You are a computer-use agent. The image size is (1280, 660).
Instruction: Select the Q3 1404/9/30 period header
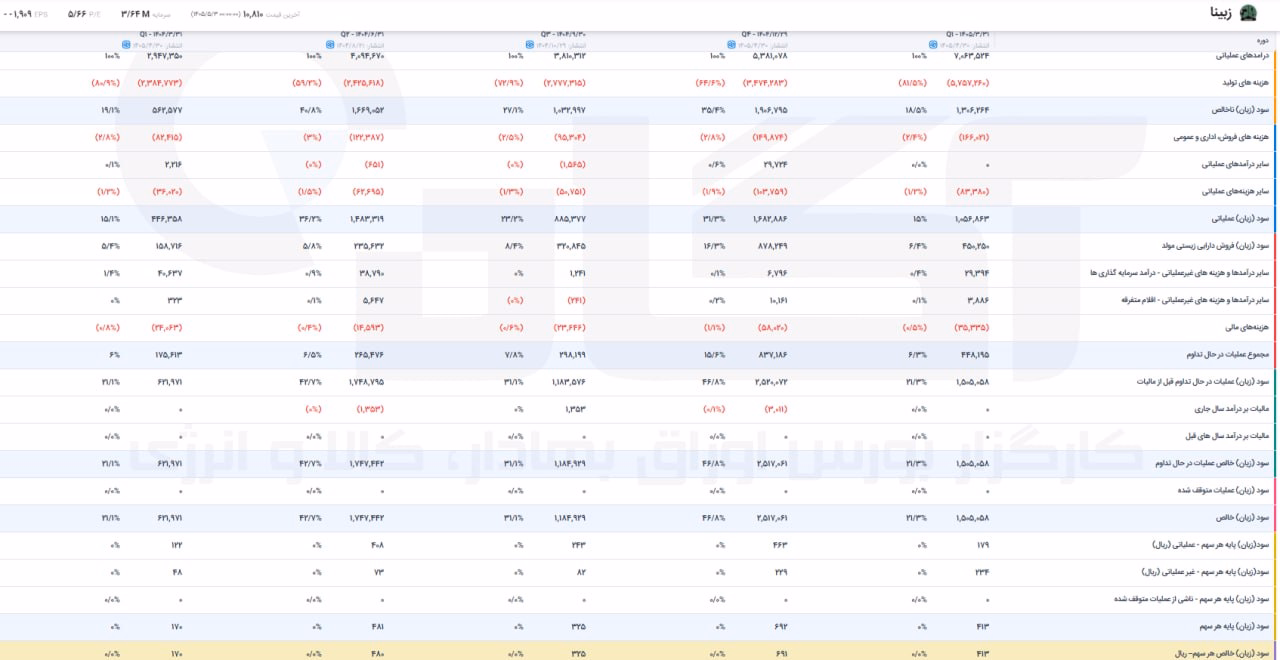coord(559,33)
